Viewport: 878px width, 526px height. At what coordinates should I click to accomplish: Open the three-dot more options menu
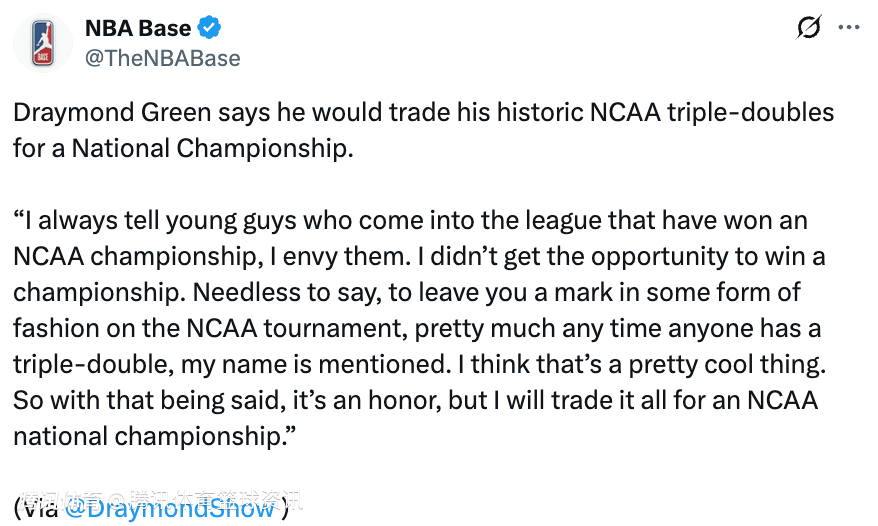pos(847,29)
